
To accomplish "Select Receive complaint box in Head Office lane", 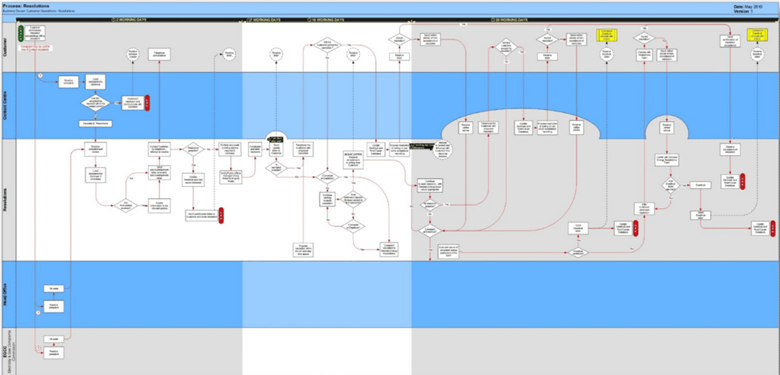I will (x=54, y=306).
